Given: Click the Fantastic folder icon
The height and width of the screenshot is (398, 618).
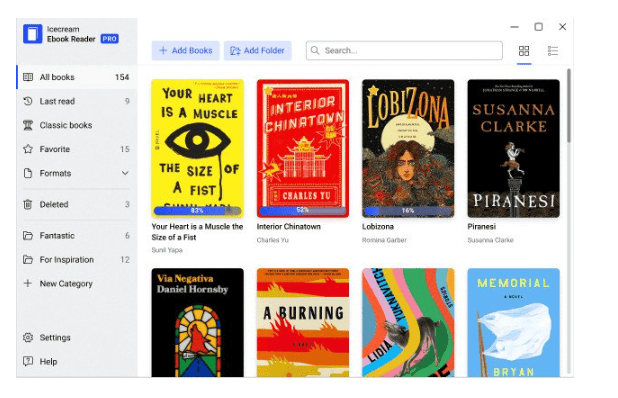Looking at the screenshot, I should [x=28, y=236].
